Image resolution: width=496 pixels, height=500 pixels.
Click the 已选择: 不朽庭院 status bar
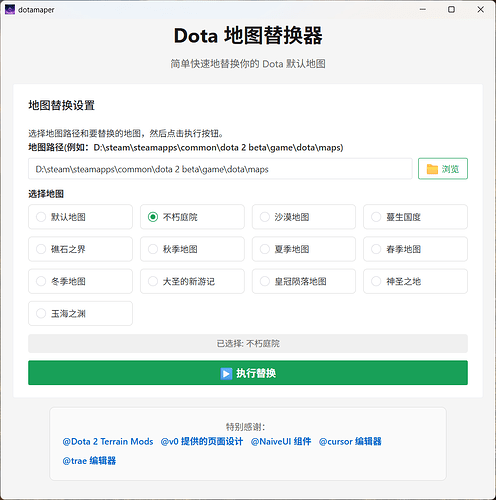pos(248,343)
